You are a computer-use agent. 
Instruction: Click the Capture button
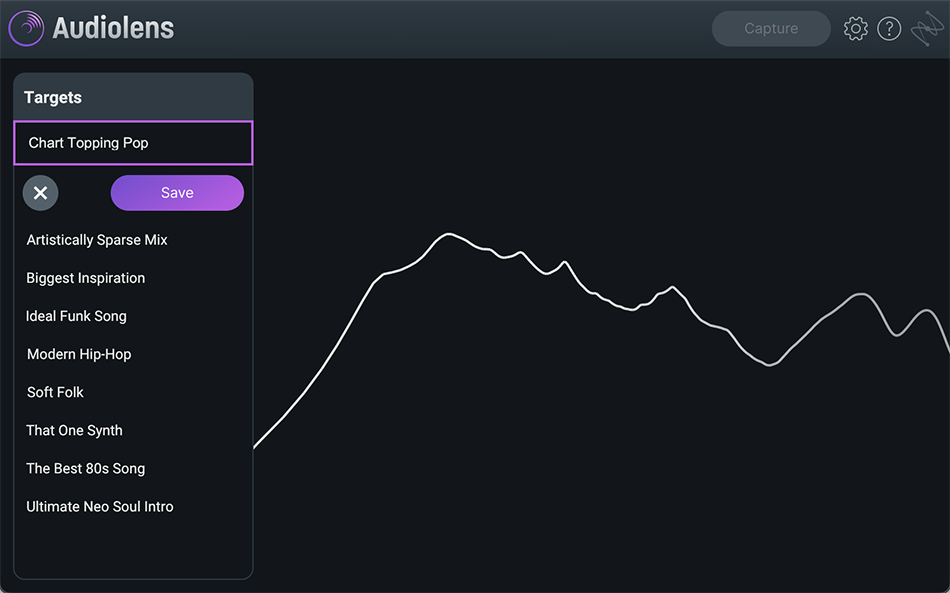point(771,28)
